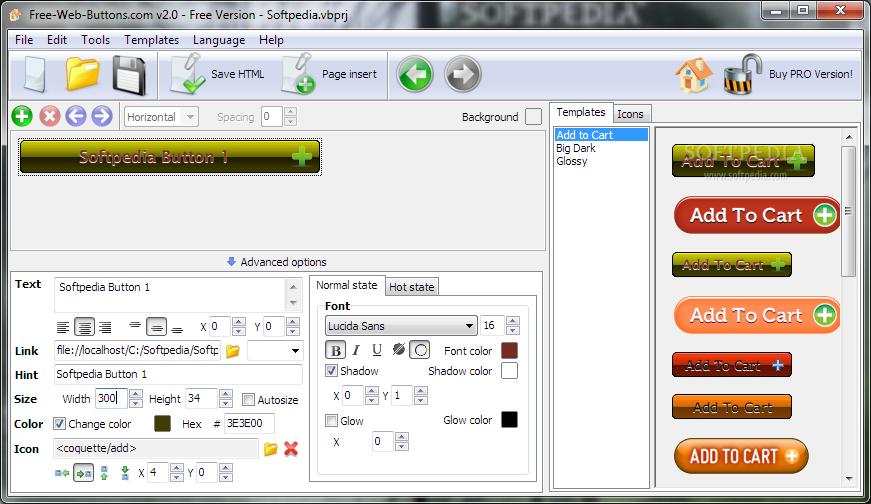Collapse the Advanced options section
871x504 pixels.
(x=277, y=262)
